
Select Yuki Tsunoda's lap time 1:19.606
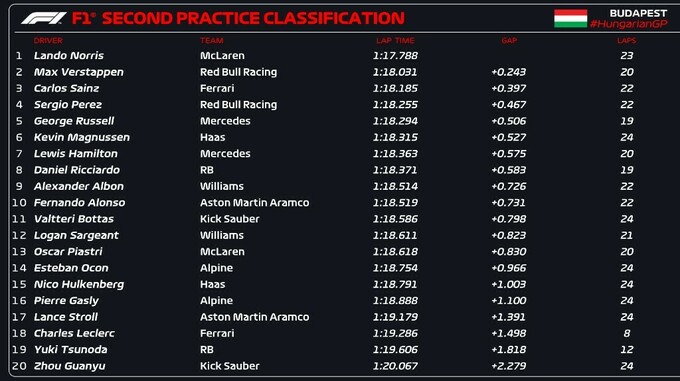coord(395,349)
